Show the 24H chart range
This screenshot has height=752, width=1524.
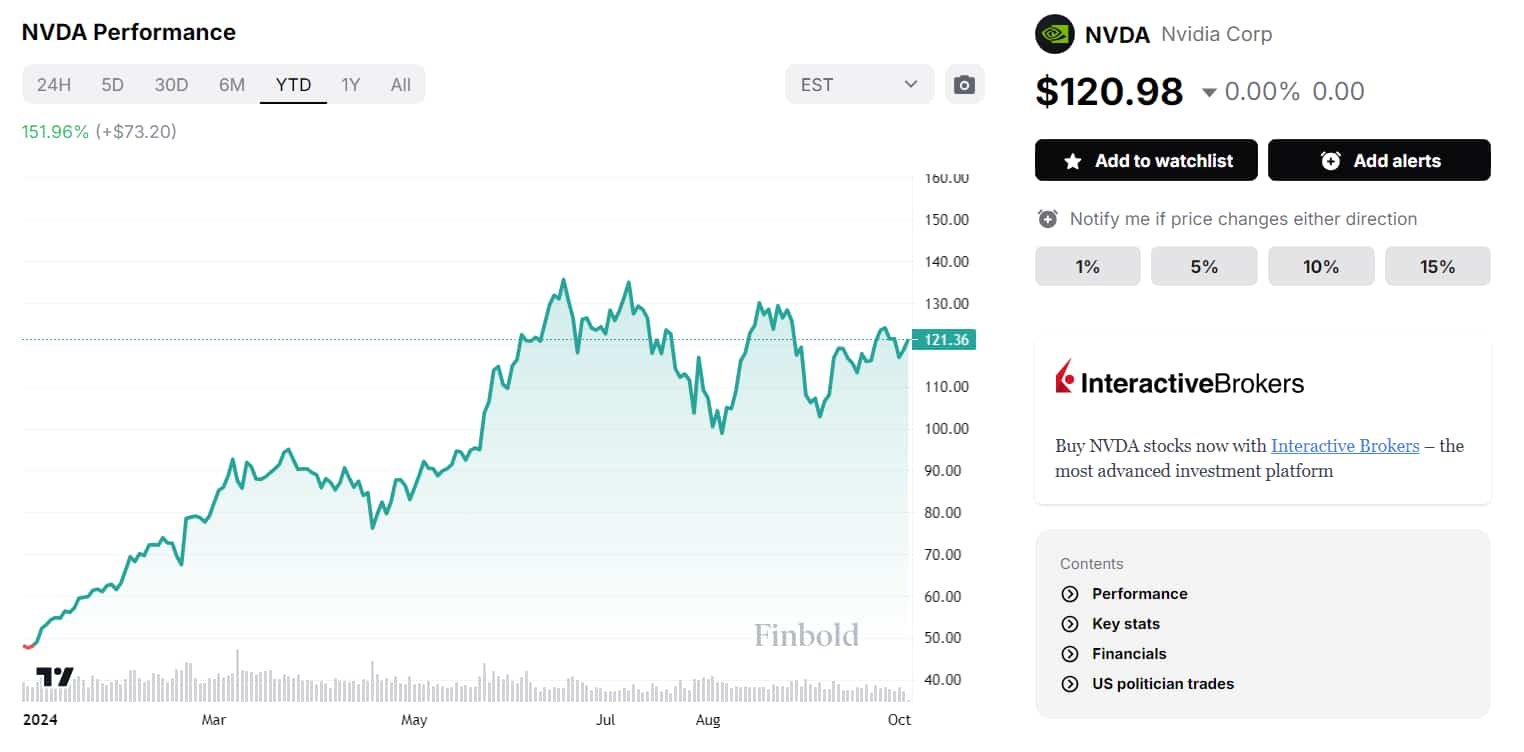(x=54, y=84)
